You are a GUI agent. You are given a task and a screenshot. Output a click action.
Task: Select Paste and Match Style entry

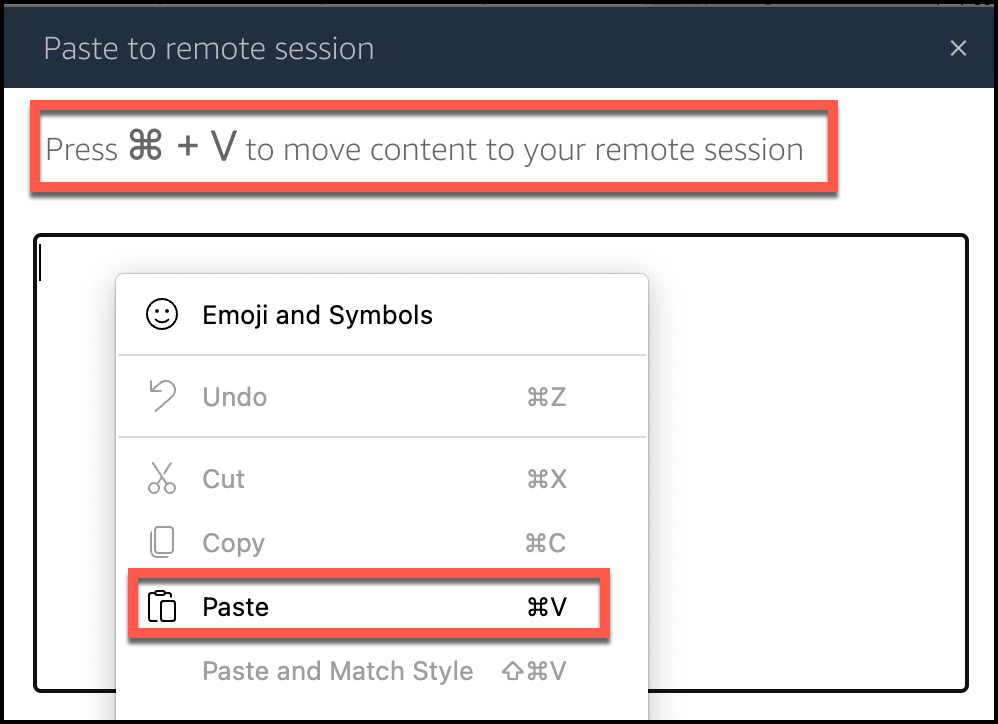coord(337,671)
